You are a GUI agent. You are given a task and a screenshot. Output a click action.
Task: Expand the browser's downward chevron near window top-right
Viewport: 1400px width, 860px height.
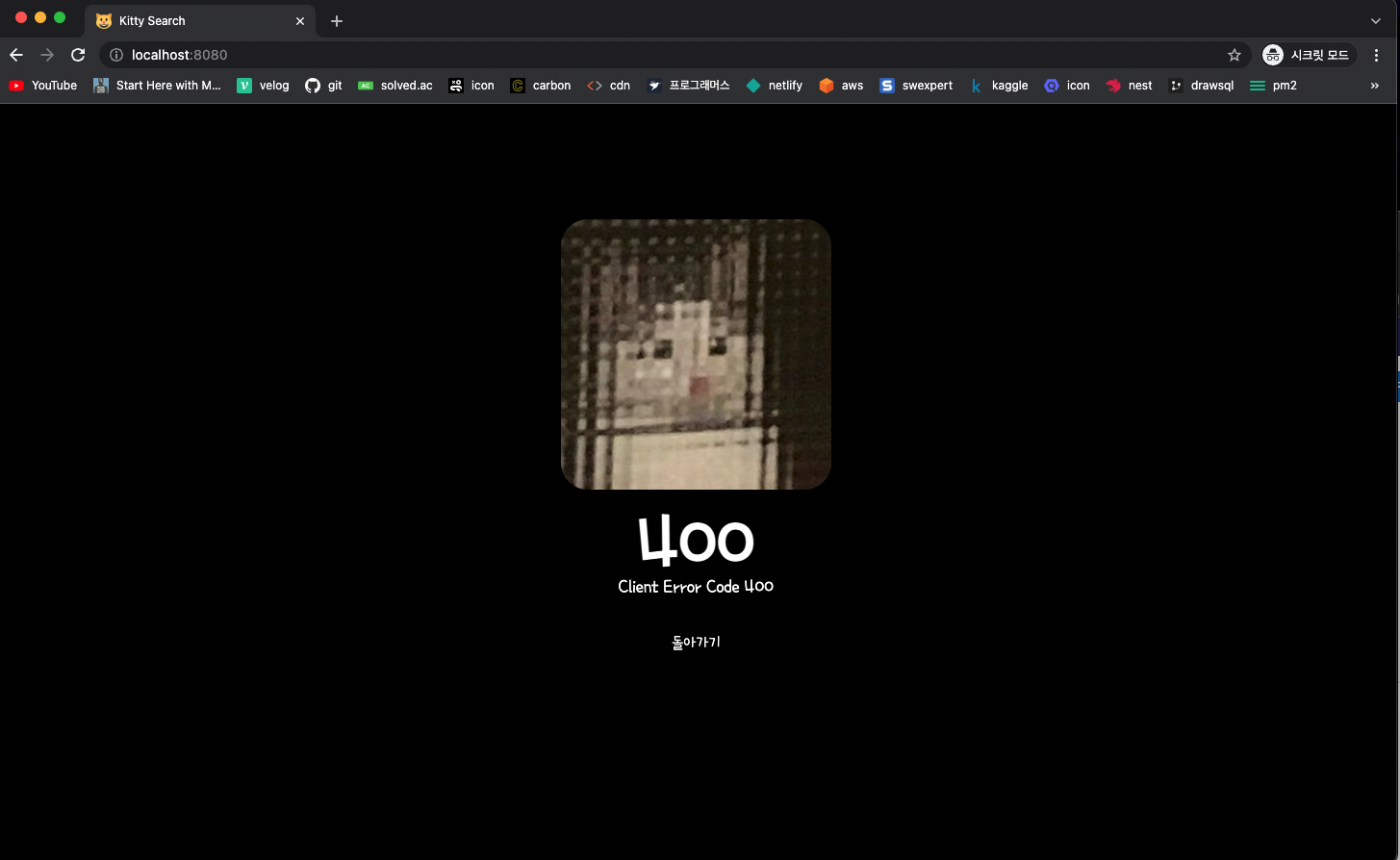click(1374, 20)
